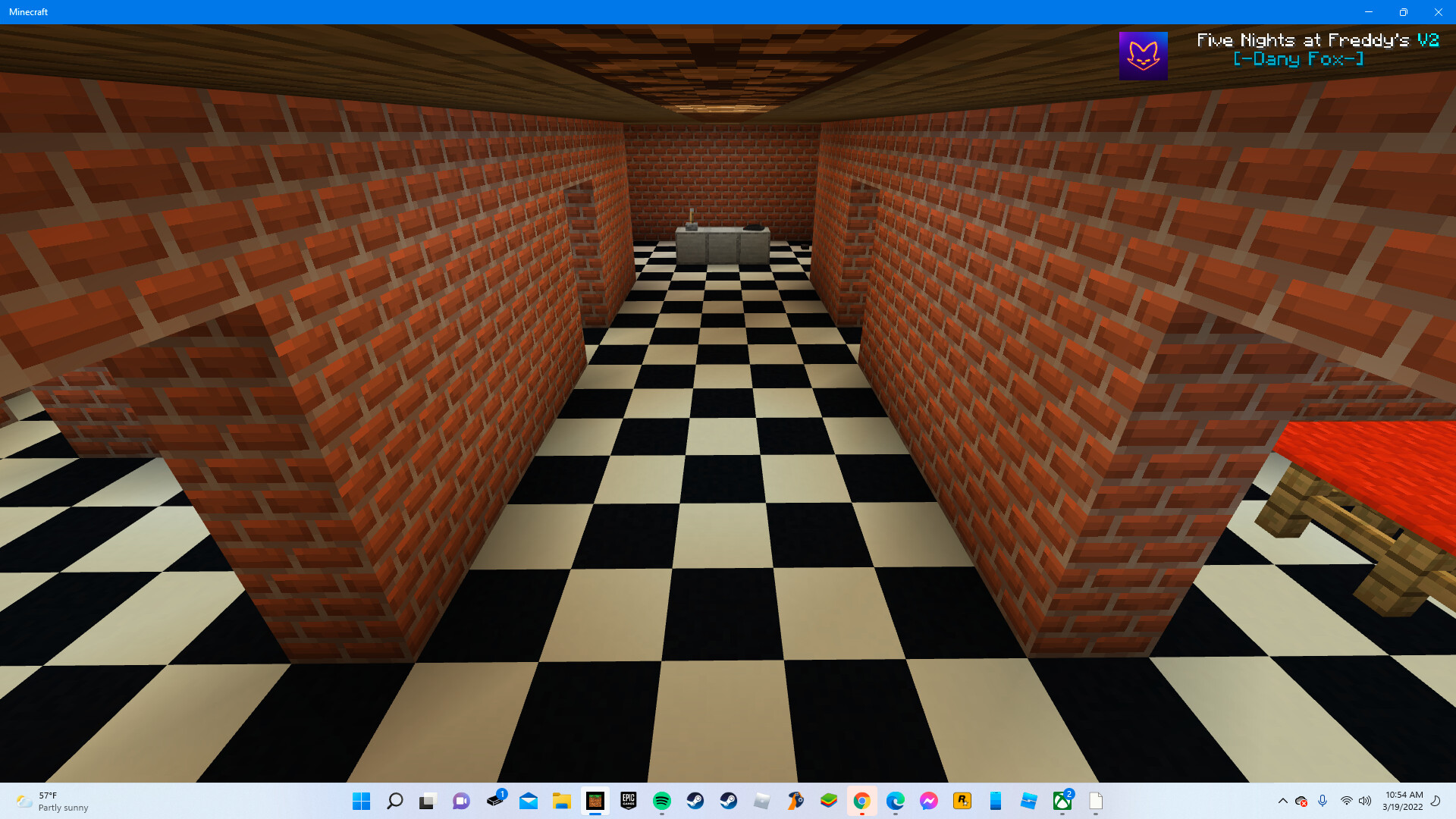
Task: Open Rockstar Games Launcher icon
Action: 962,801
